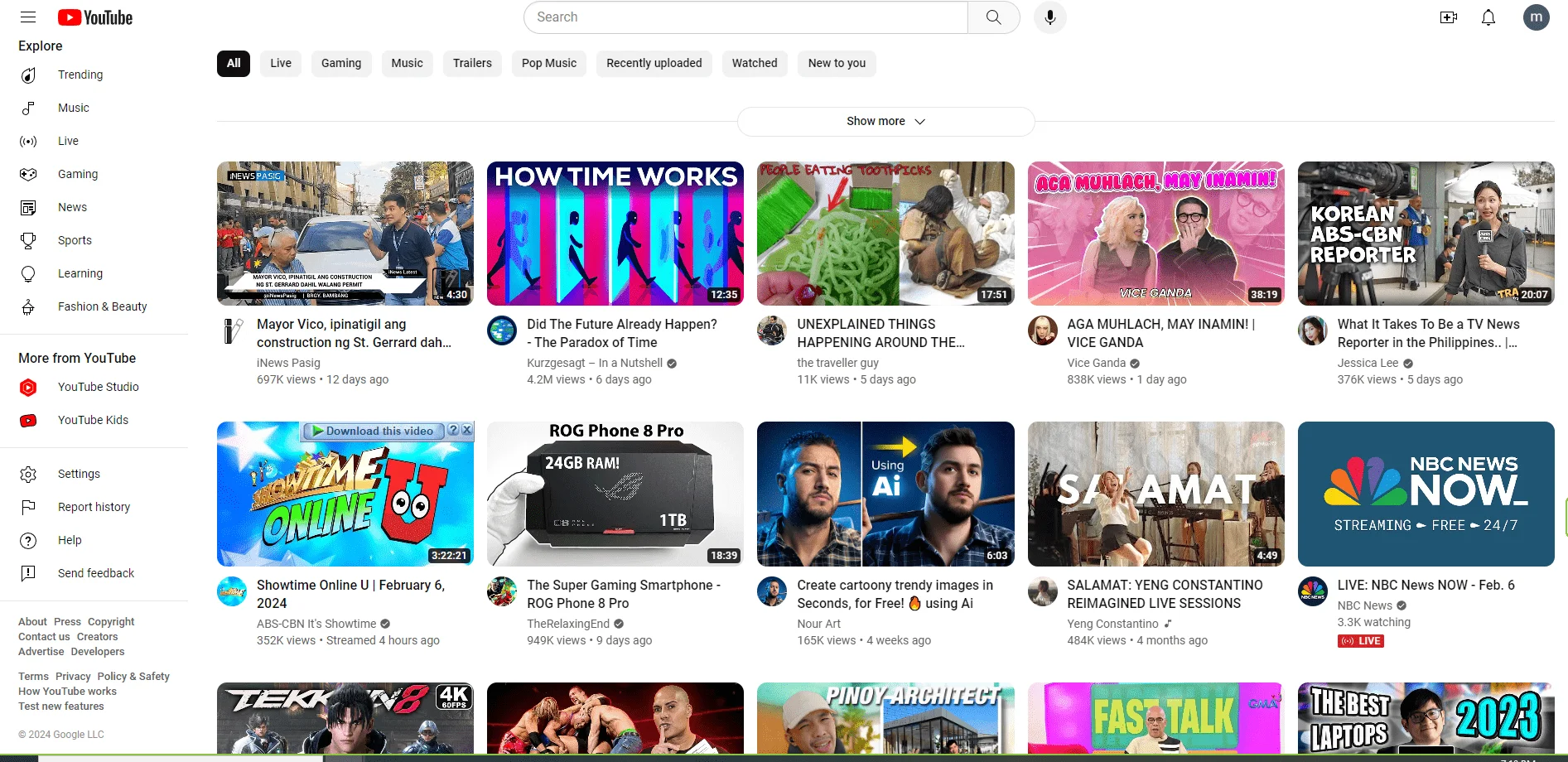Screen dimensions: 1568x762
Task: Open the Aga Muhlach Vice Ganda thumbnail
Action: tap(1155, 234)
